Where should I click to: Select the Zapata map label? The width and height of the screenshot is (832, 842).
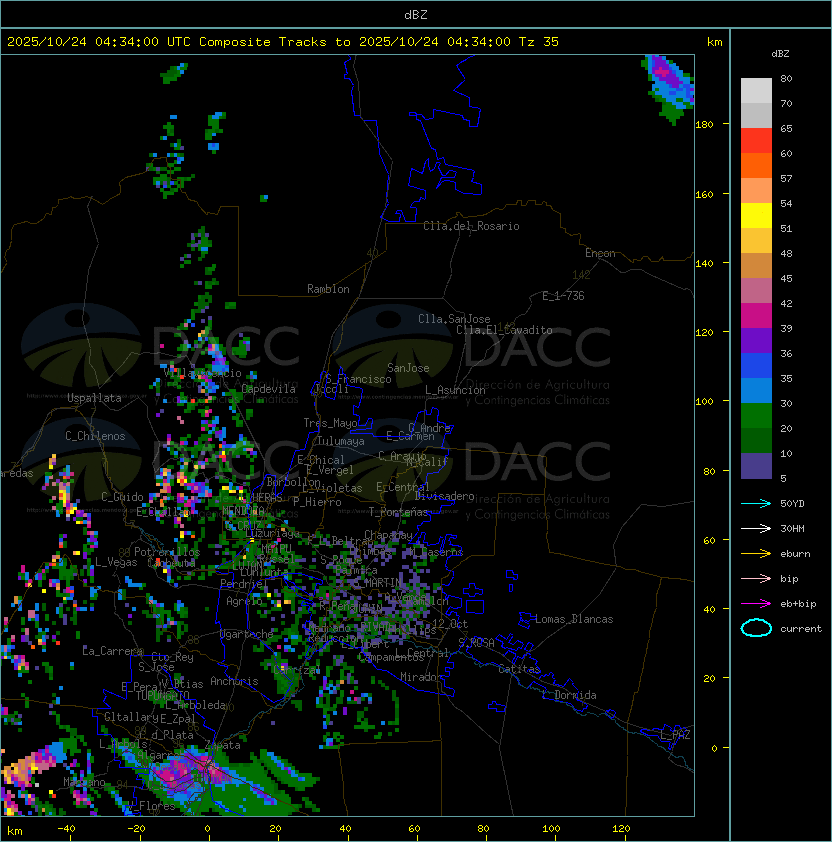click(222, 745)
